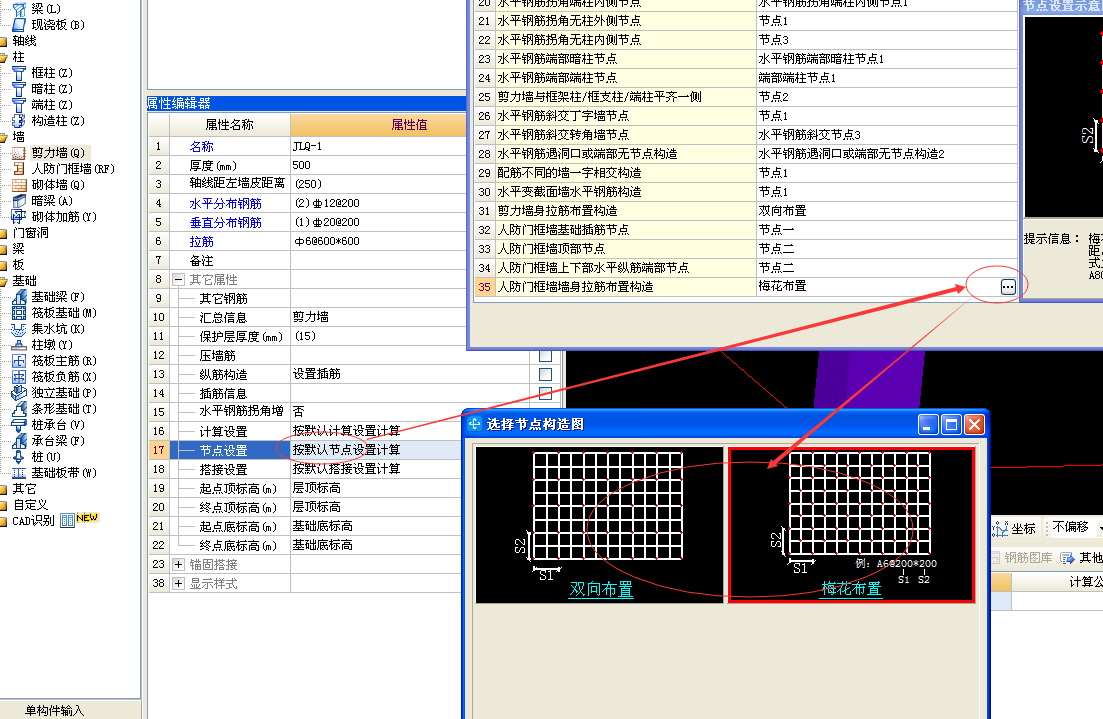This screenshot has height=719, width=1103.
Task: Select the 剪力墙(Q) wall icon
Action: (19, 153)
